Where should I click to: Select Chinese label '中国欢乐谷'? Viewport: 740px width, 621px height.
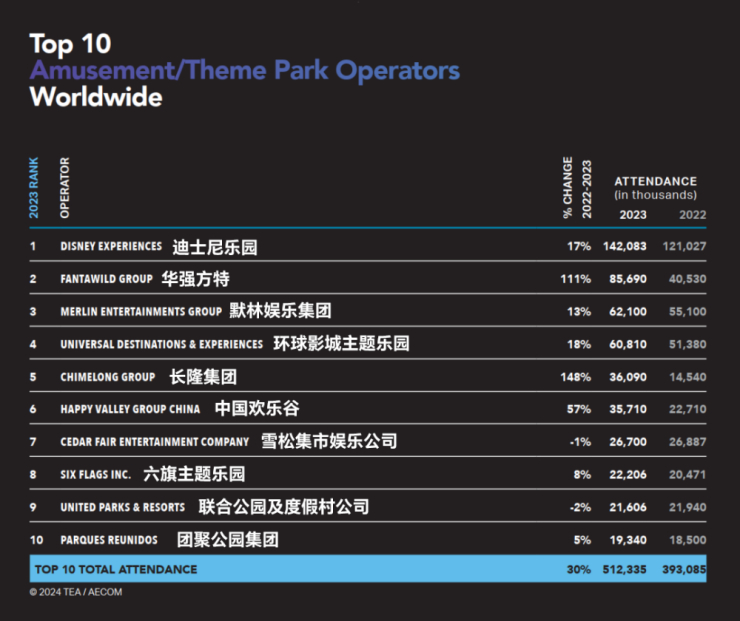257,409
